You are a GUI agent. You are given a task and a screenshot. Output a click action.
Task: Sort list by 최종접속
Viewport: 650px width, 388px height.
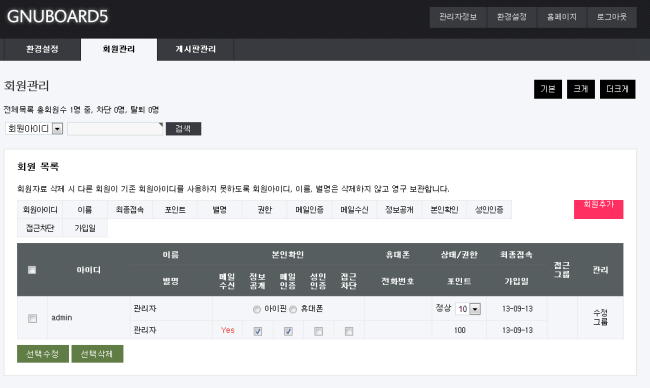click(x=130, y=210)
